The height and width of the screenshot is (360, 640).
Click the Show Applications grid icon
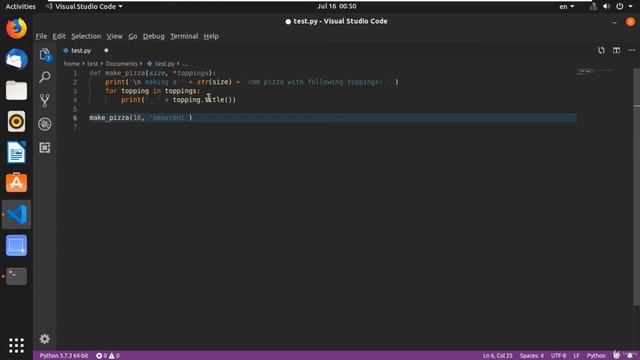[x=16, y=345]
